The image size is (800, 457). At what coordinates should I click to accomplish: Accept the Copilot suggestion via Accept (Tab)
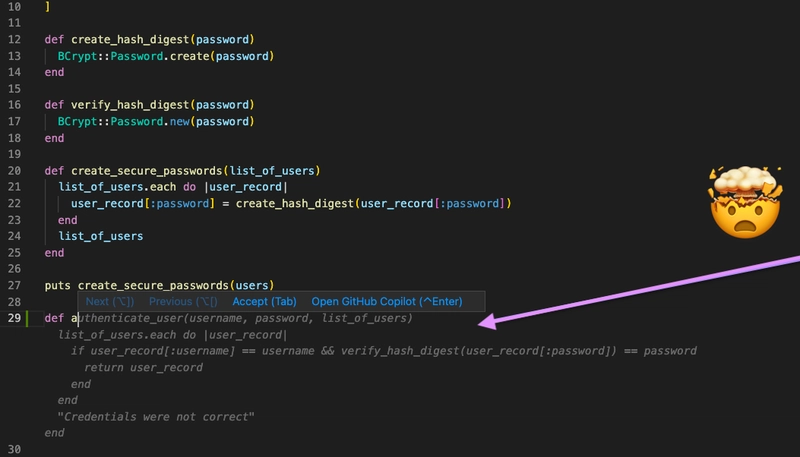point(264,301)
